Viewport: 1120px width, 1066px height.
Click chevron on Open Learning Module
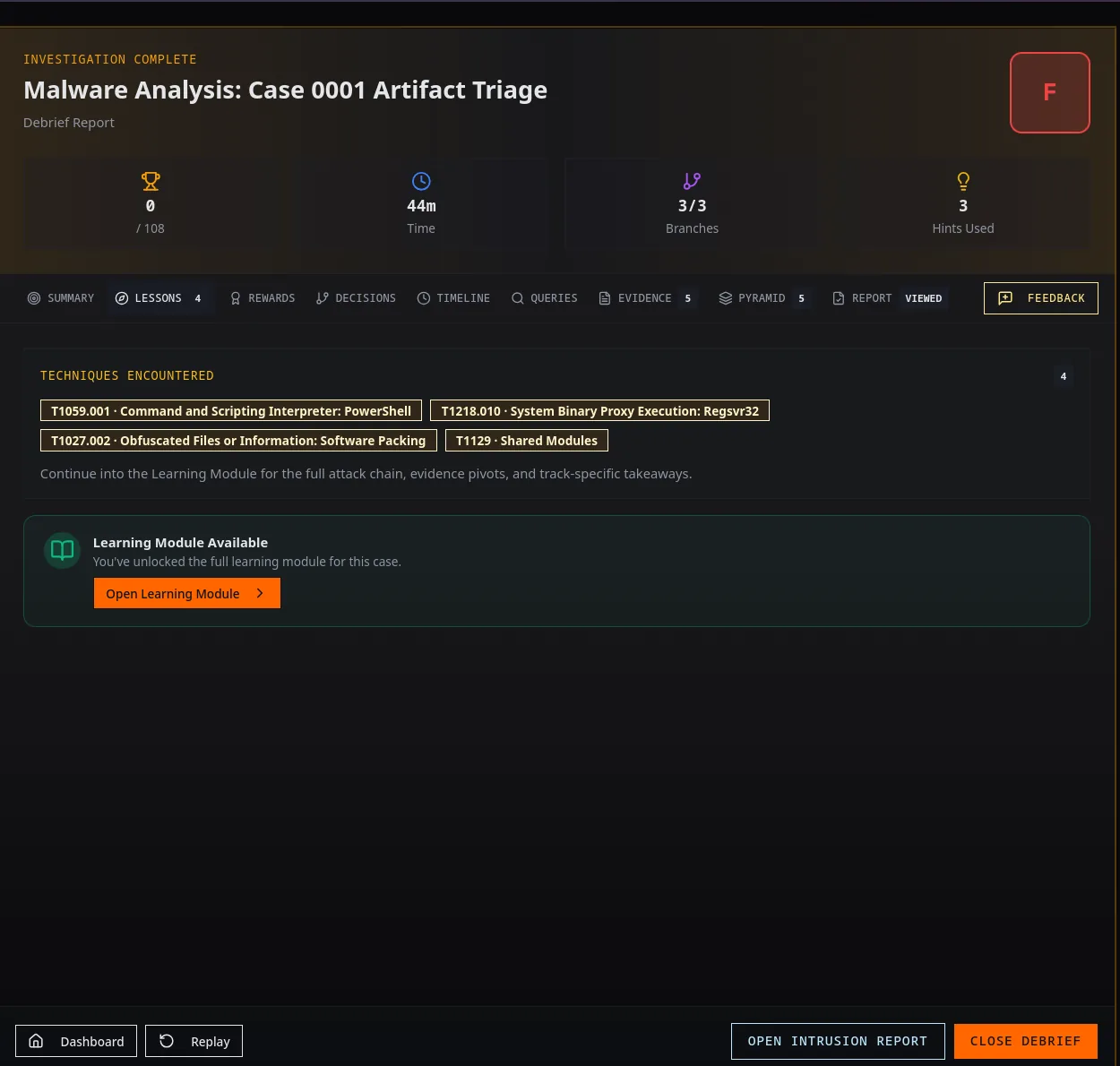click(260, 593)
